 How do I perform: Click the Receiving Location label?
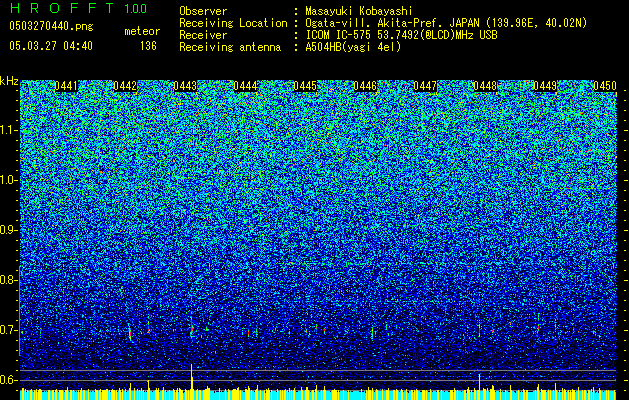(233, 23)
